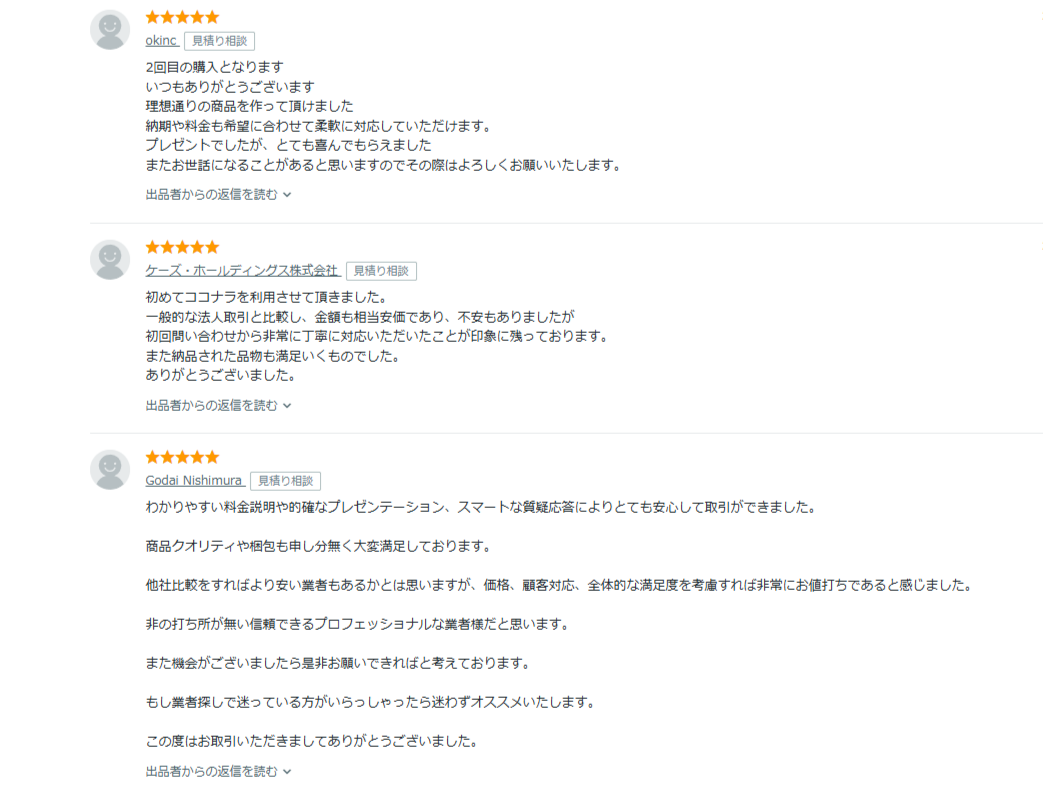This screenshot has width=1043, height=792.
Task: Click the star rating above Godai Nishimura
Action: tap(182, 457)
